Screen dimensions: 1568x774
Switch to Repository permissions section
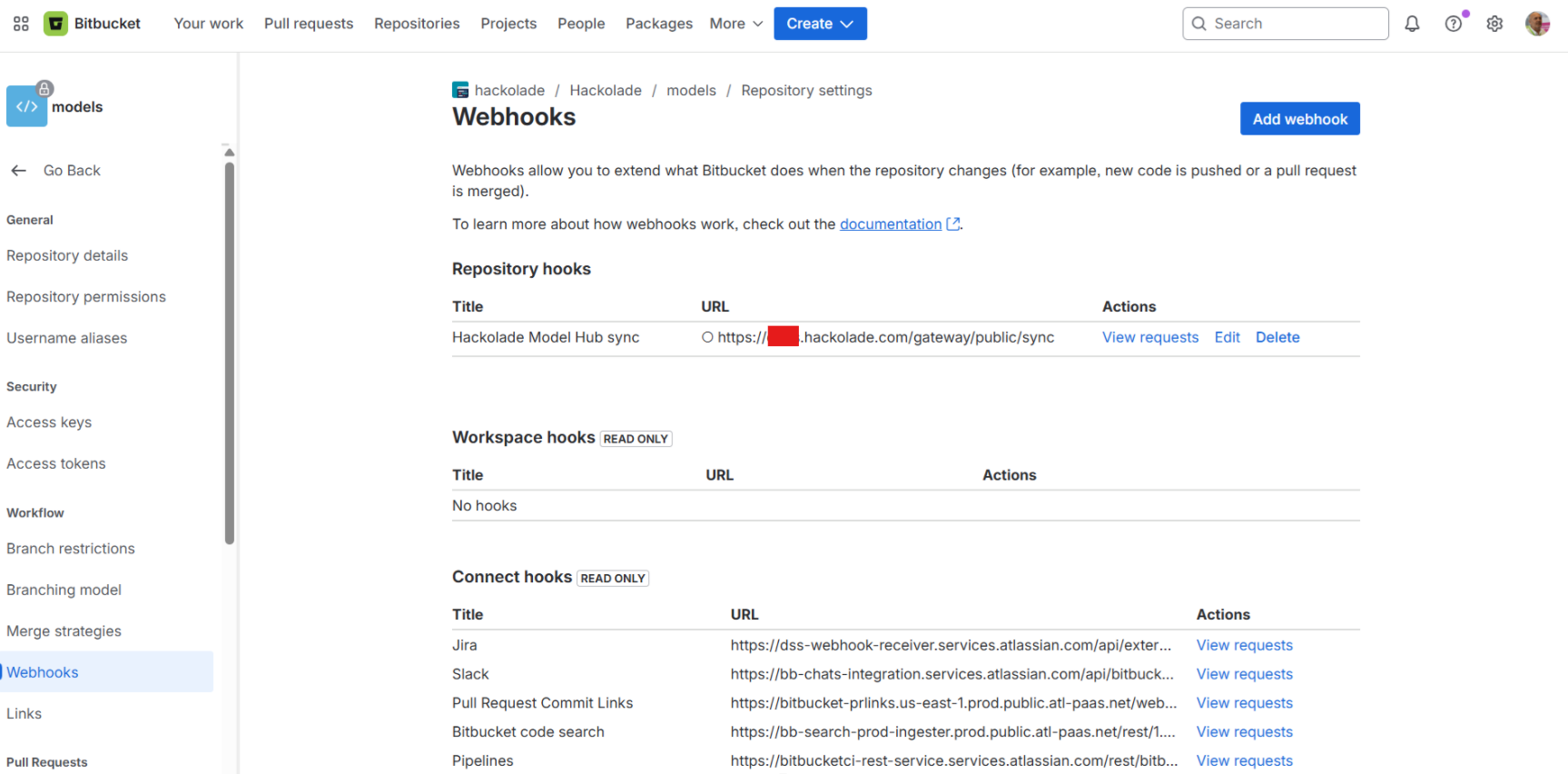point(86,296)
